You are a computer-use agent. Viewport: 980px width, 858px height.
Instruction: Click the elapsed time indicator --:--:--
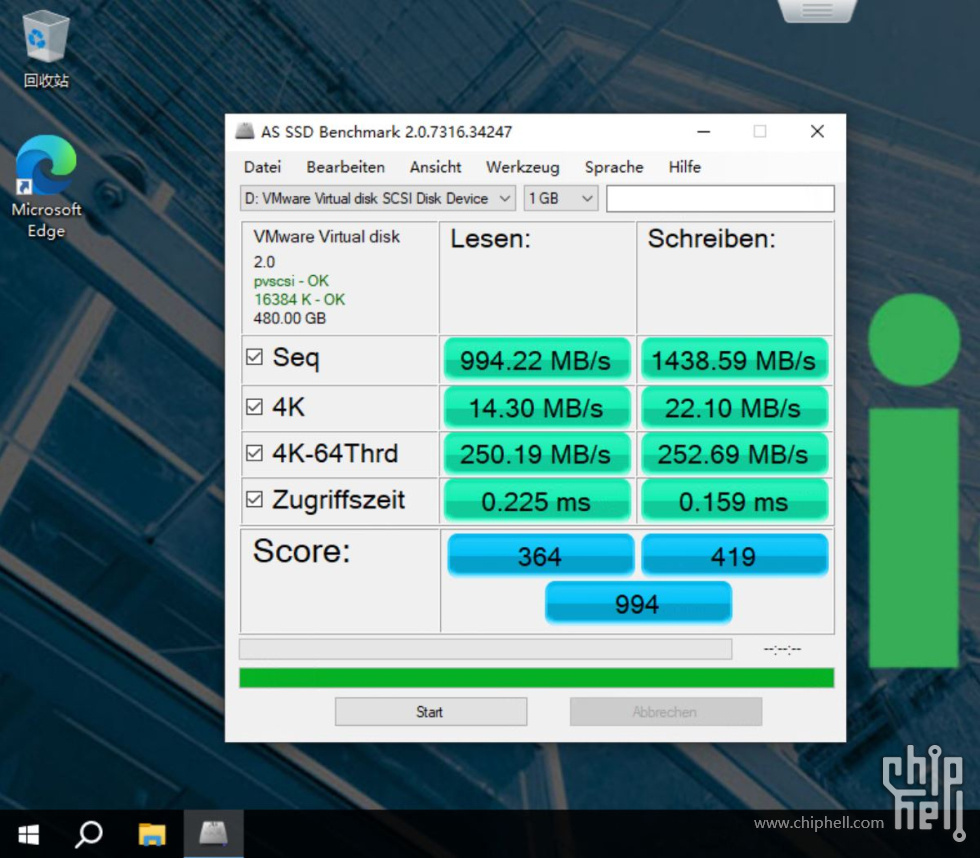[782, 649]
